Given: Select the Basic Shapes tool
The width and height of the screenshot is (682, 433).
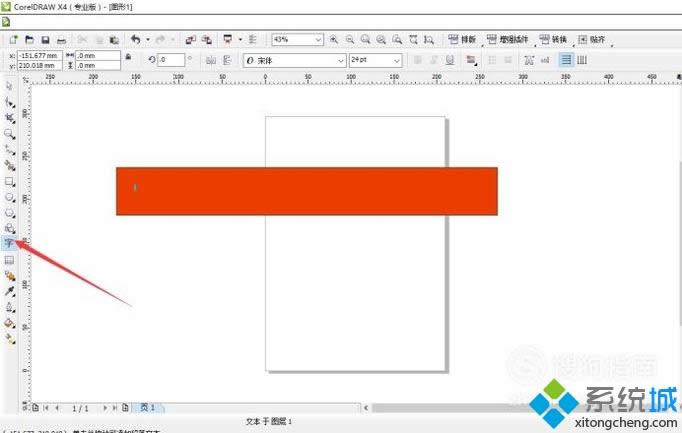Looking at the screenshot, I should pos(10,229).
